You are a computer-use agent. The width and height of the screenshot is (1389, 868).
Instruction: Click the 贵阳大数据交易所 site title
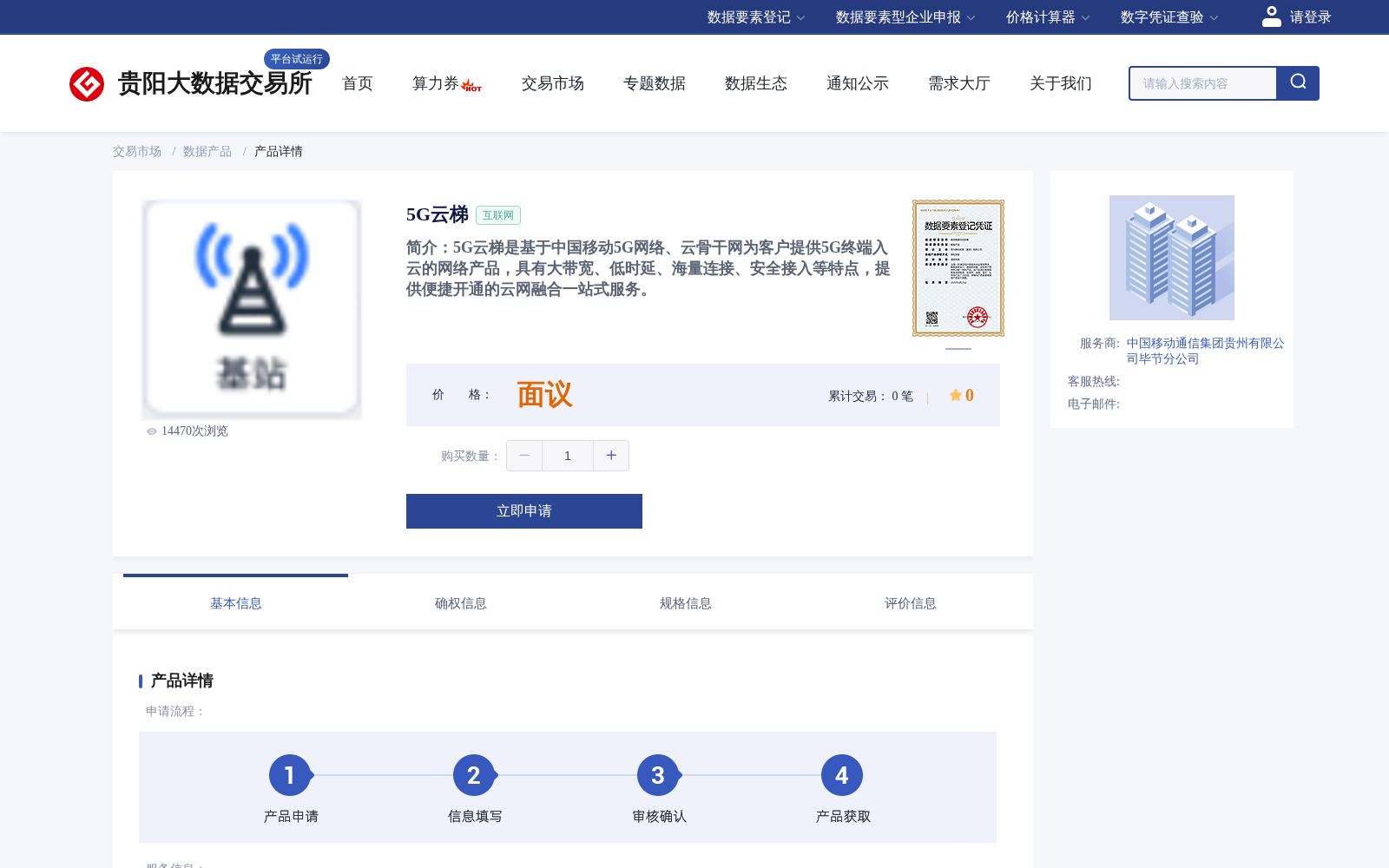tap(214, 83)
